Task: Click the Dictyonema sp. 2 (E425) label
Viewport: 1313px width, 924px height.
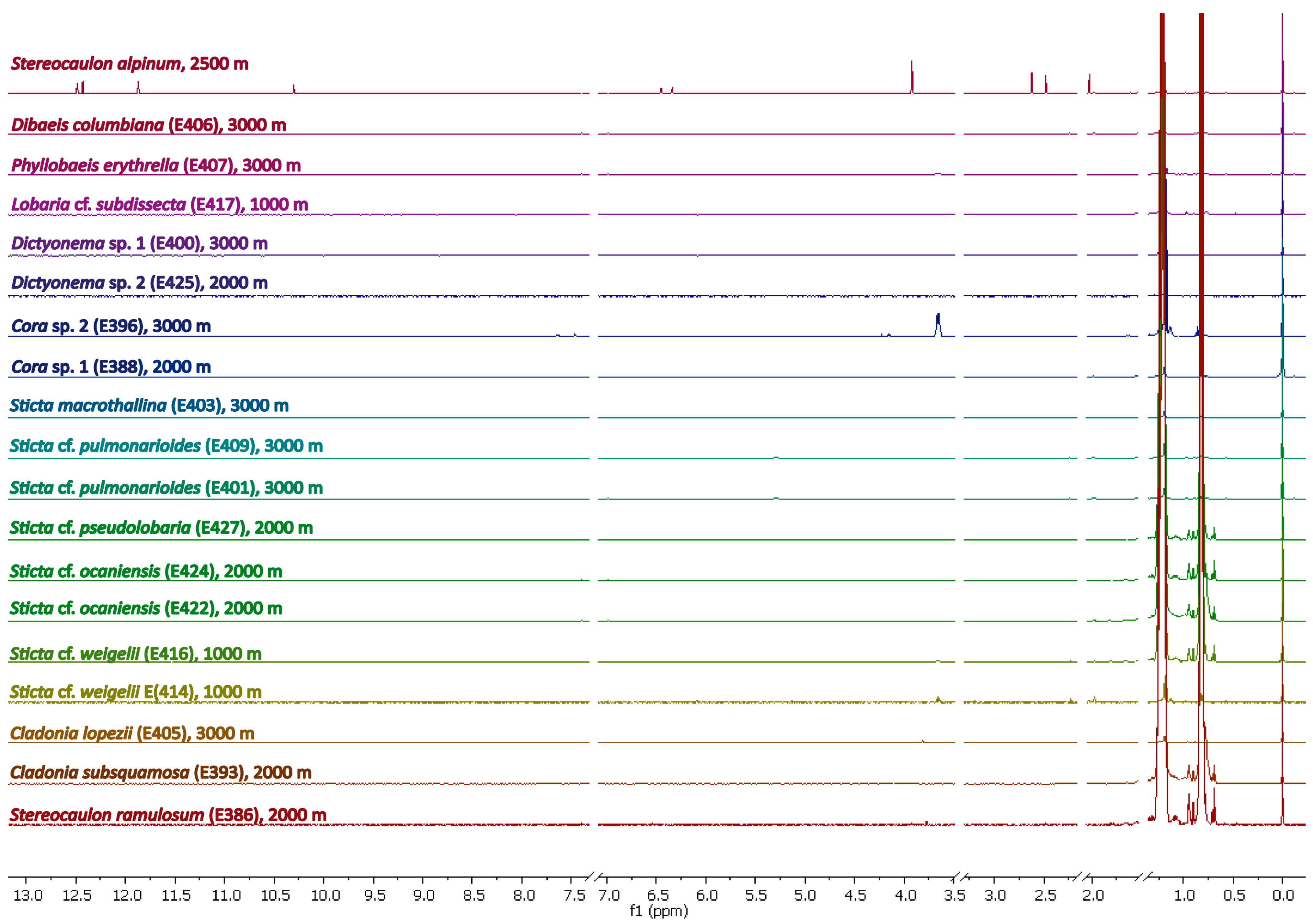Action: coord(140,283)
